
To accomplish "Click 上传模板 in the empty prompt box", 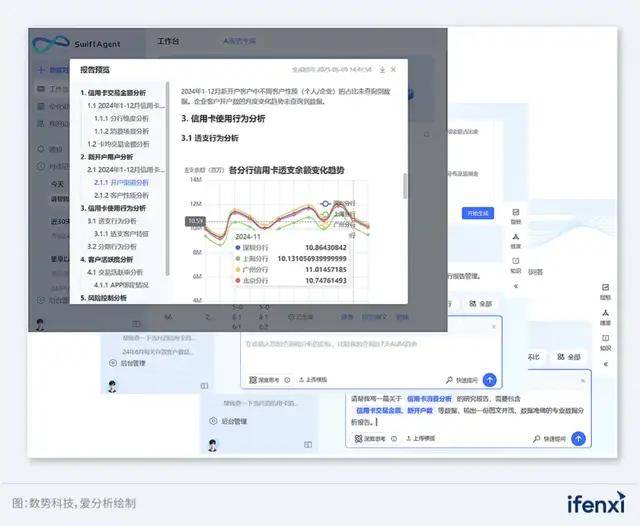I will [313, 380].
